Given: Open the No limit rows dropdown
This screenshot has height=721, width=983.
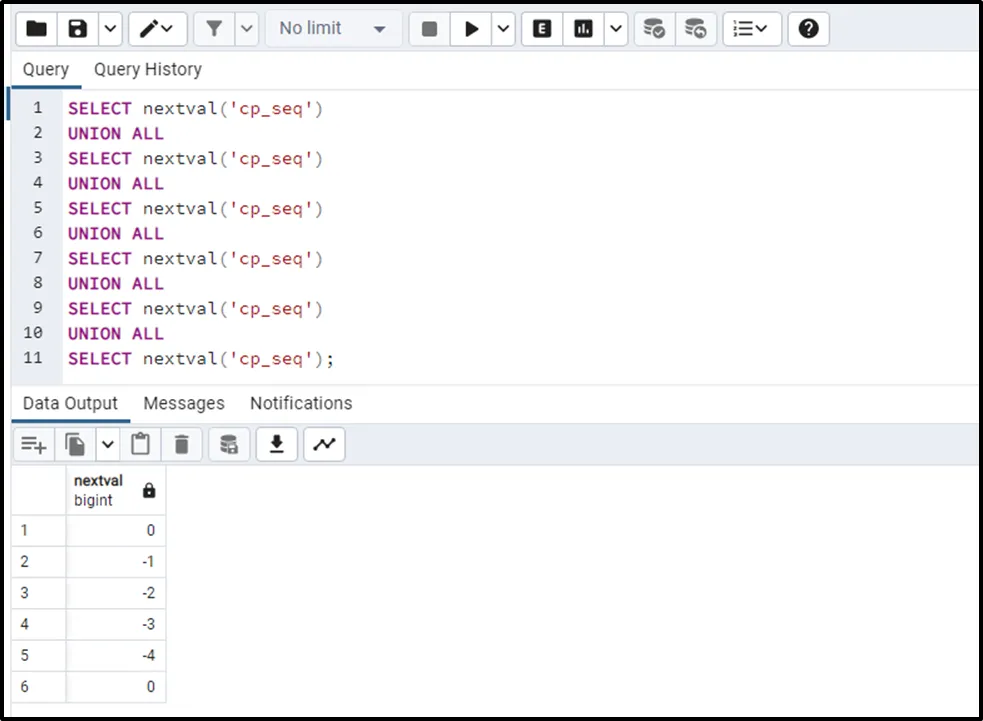Looking at the screenshot, I should click(332, 29).
